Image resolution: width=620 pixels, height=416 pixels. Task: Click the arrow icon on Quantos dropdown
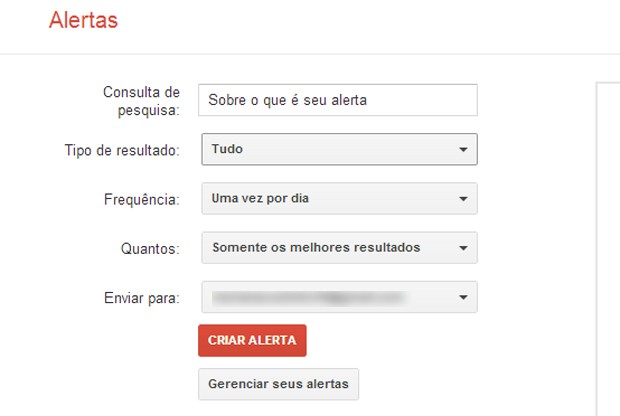pyautogui.click(x=463, y=248)
